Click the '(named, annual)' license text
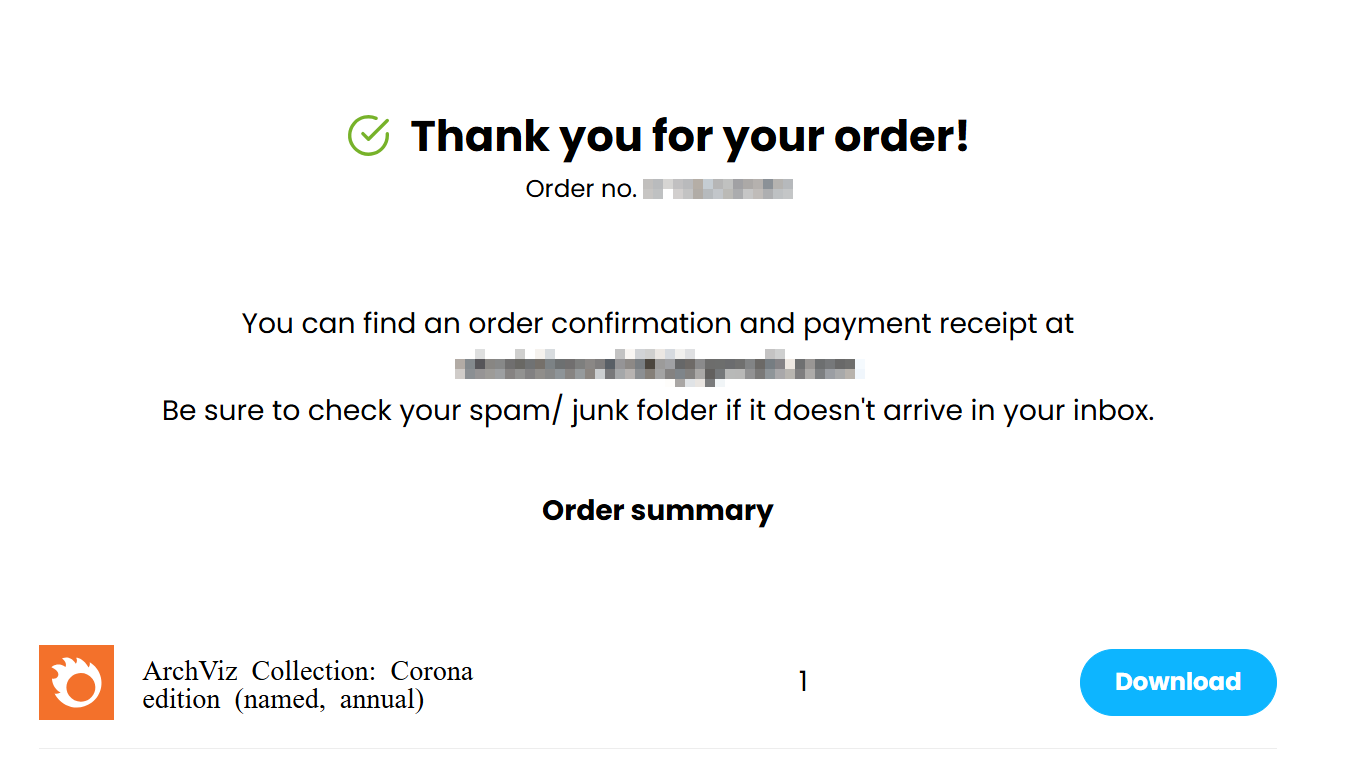 point(329,699)
